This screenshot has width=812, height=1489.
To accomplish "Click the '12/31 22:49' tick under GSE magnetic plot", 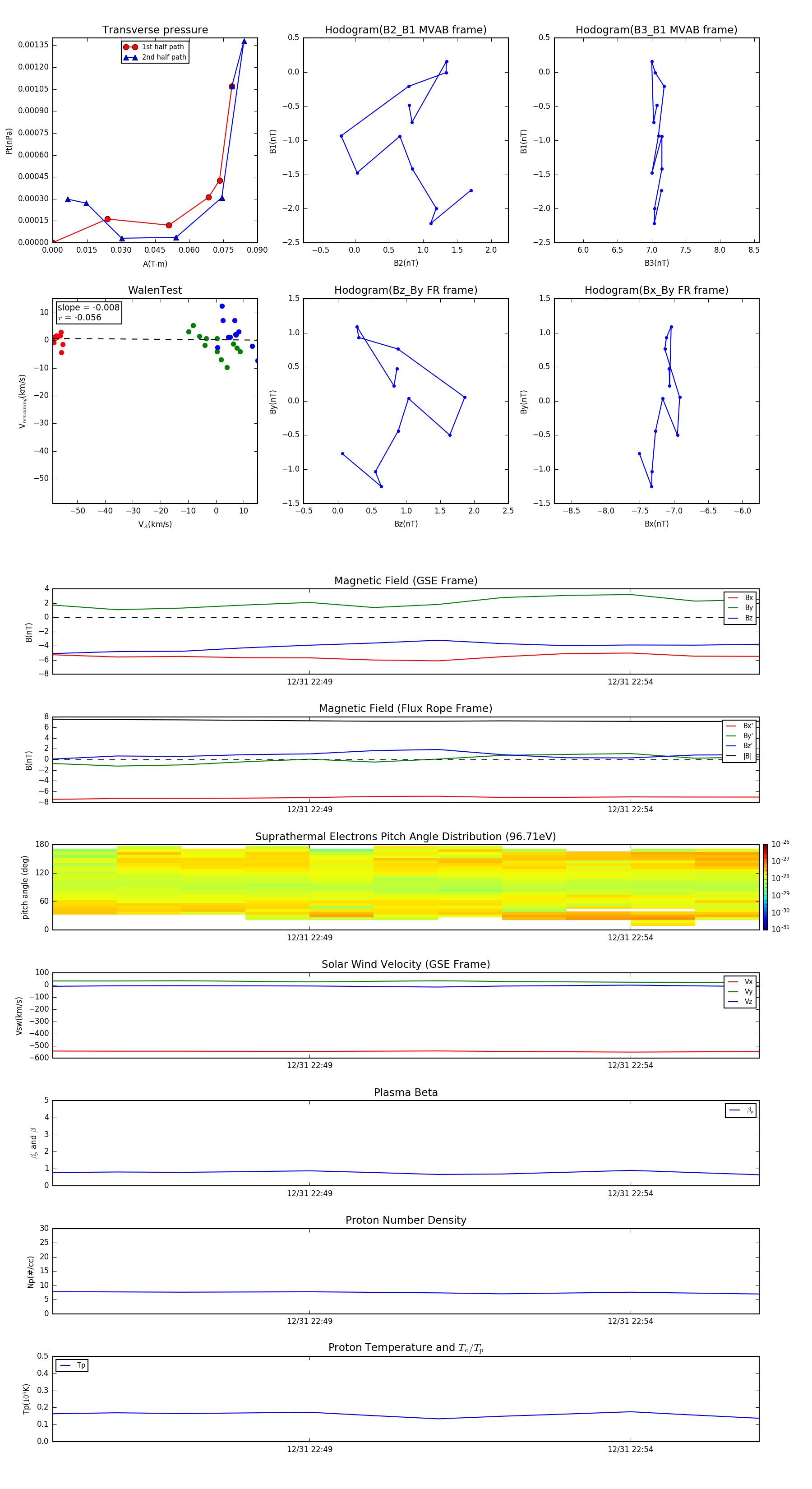I will [x=310, y=682].
